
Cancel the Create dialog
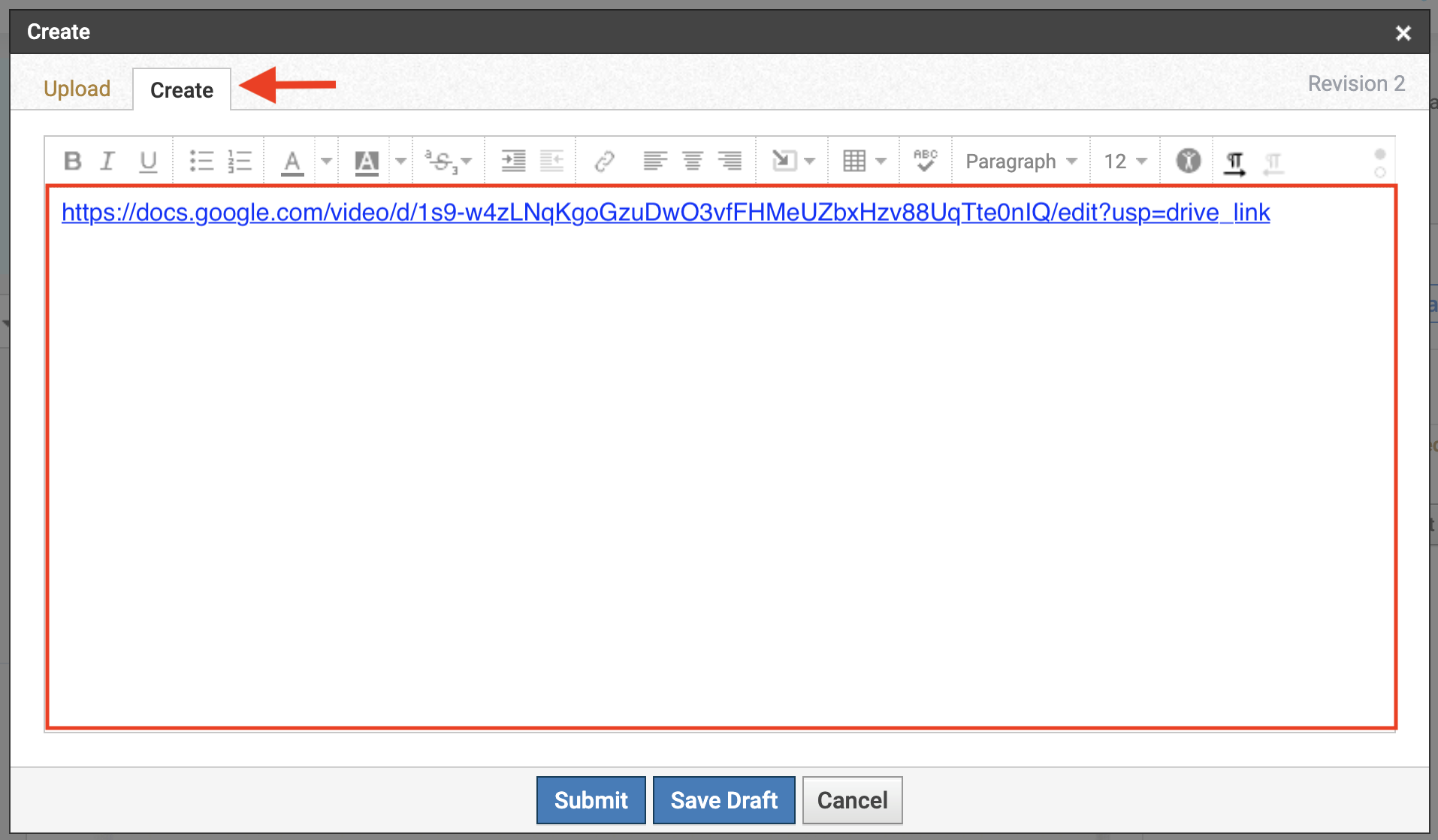click(853, 800)
